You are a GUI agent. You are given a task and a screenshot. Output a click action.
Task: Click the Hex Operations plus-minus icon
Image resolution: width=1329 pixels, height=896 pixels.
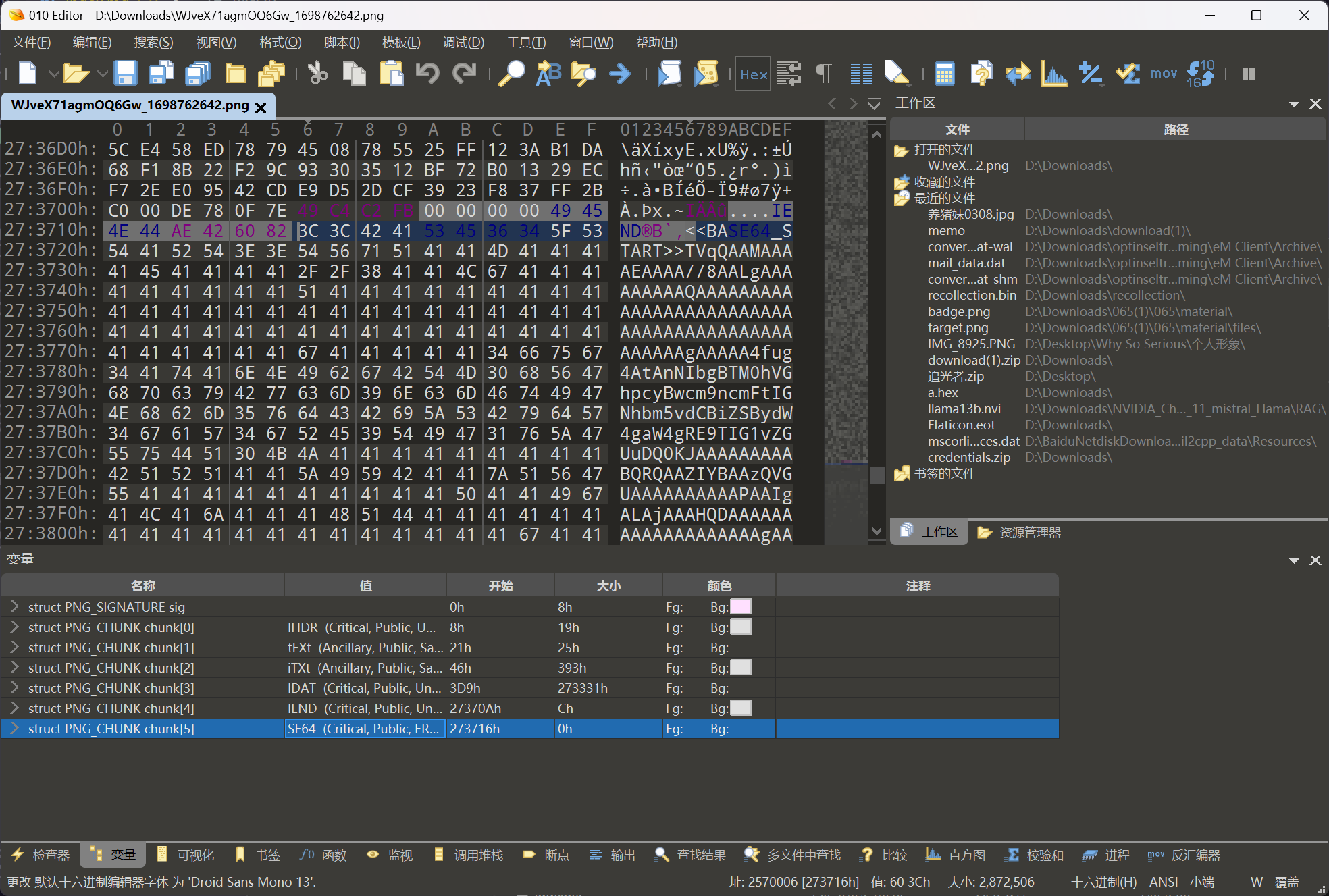(x=1091, y=73)
